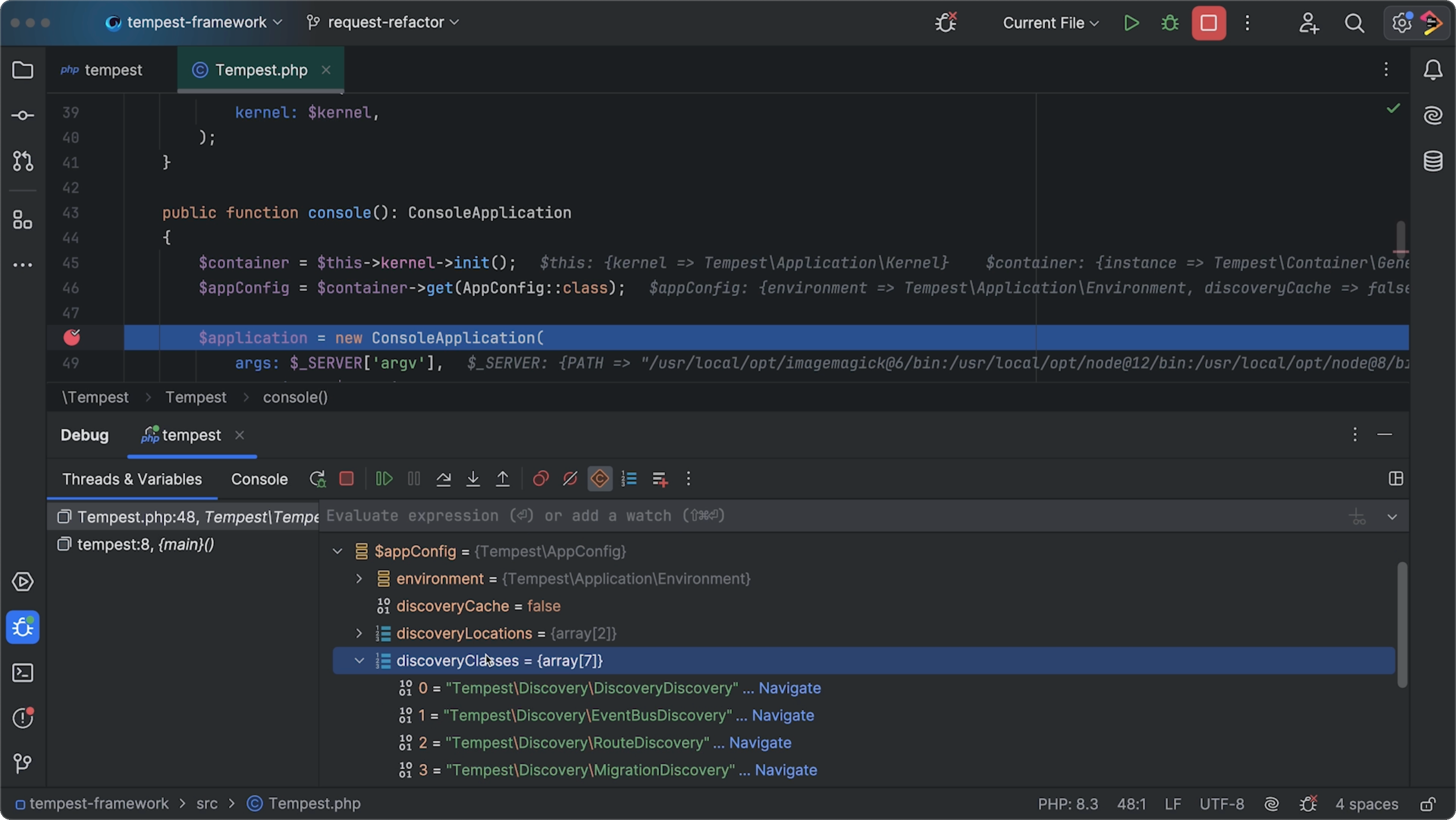Open the Debug tool window bug icon in the left sidebar
The image size is (1456, 820).
(x=23, y=627)
